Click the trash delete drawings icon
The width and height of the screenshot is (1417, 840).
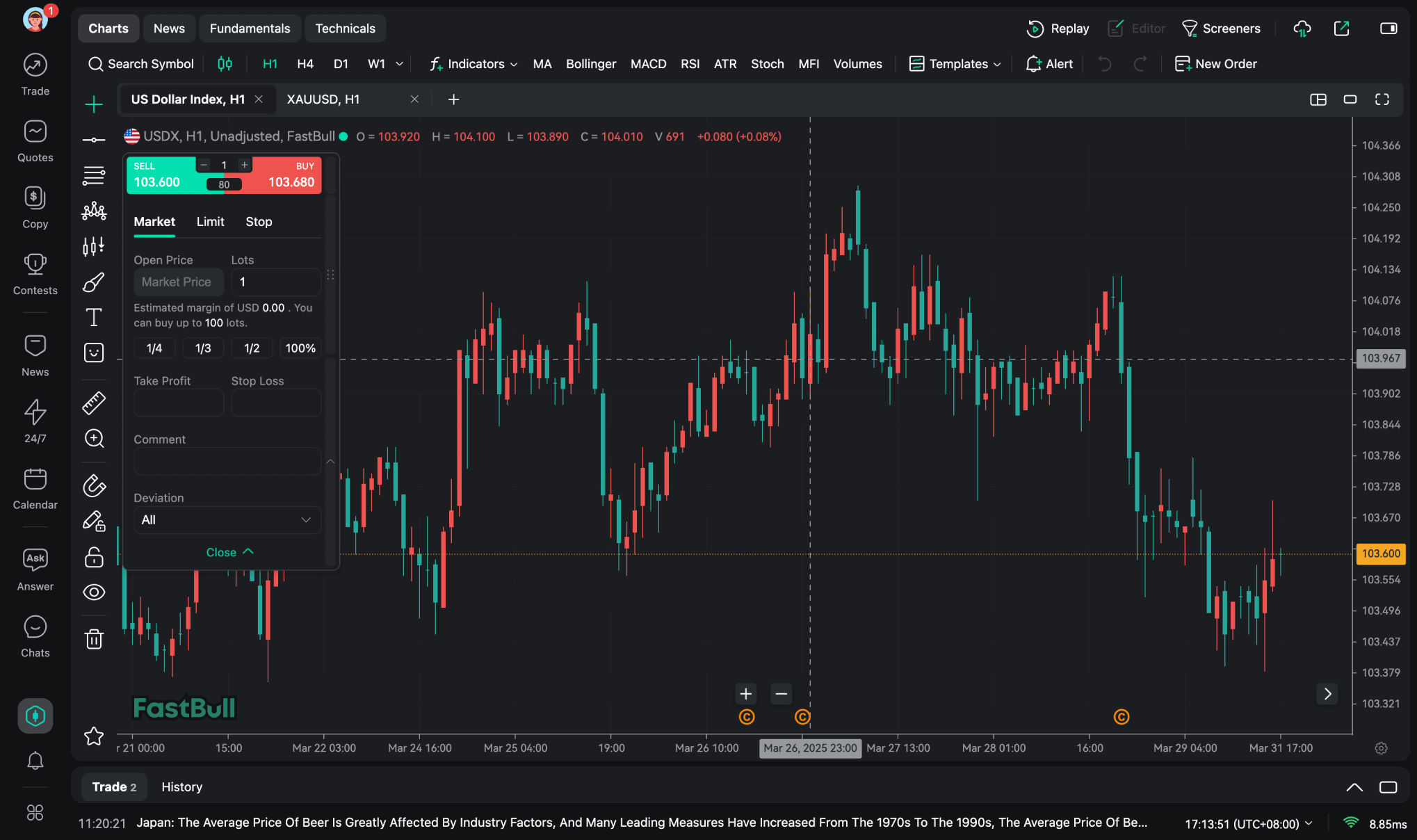point(94,638)
